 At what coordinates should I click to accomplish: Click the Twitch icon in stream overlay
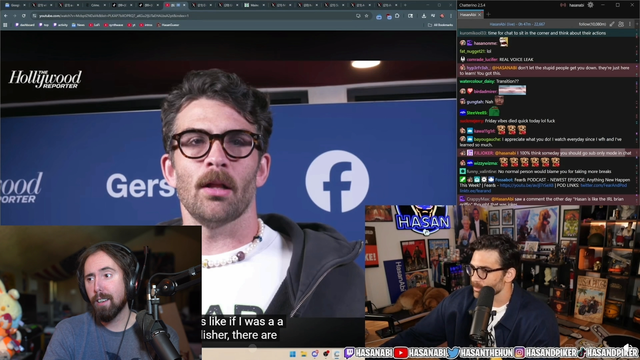point(349,352)
